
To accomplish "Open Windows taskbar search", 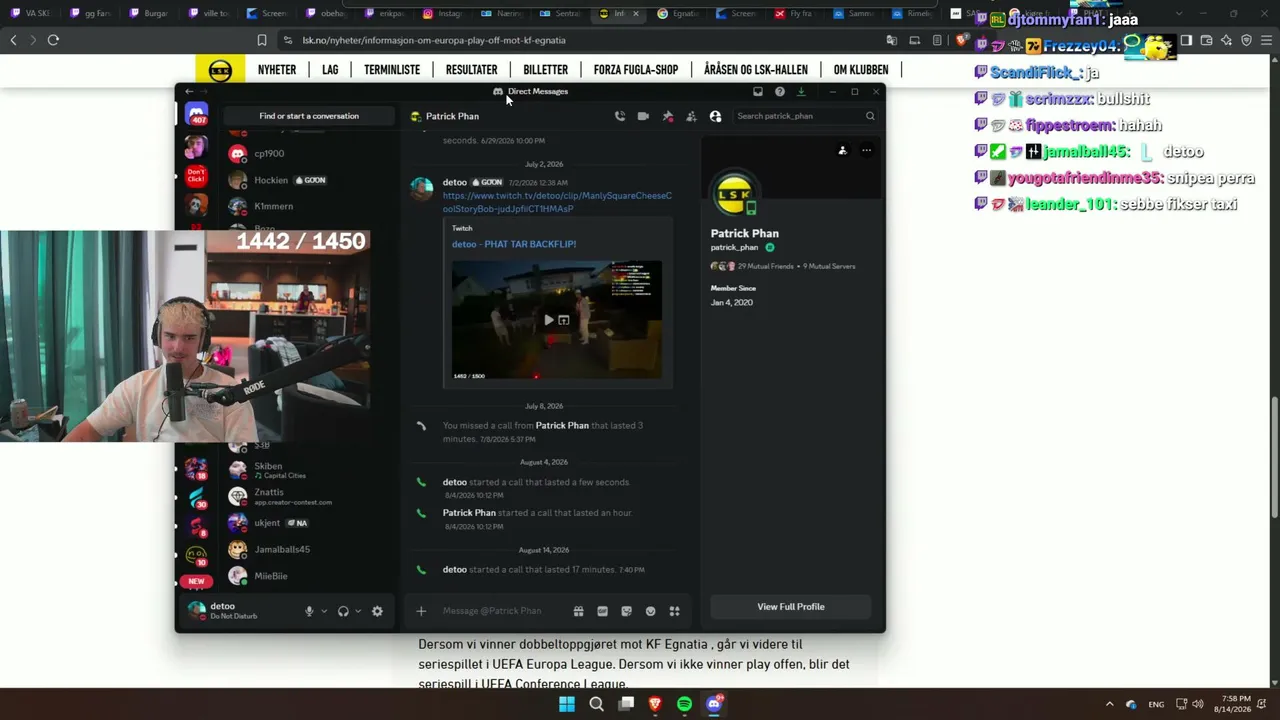I will coord(596,704).
